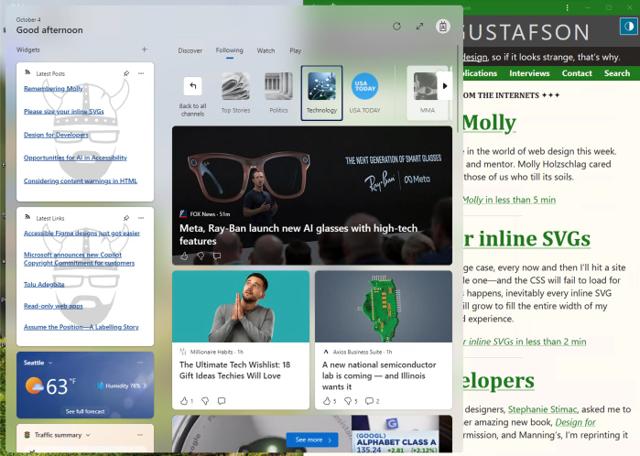
Task: Click the See more button
Action: pos(310,439)
